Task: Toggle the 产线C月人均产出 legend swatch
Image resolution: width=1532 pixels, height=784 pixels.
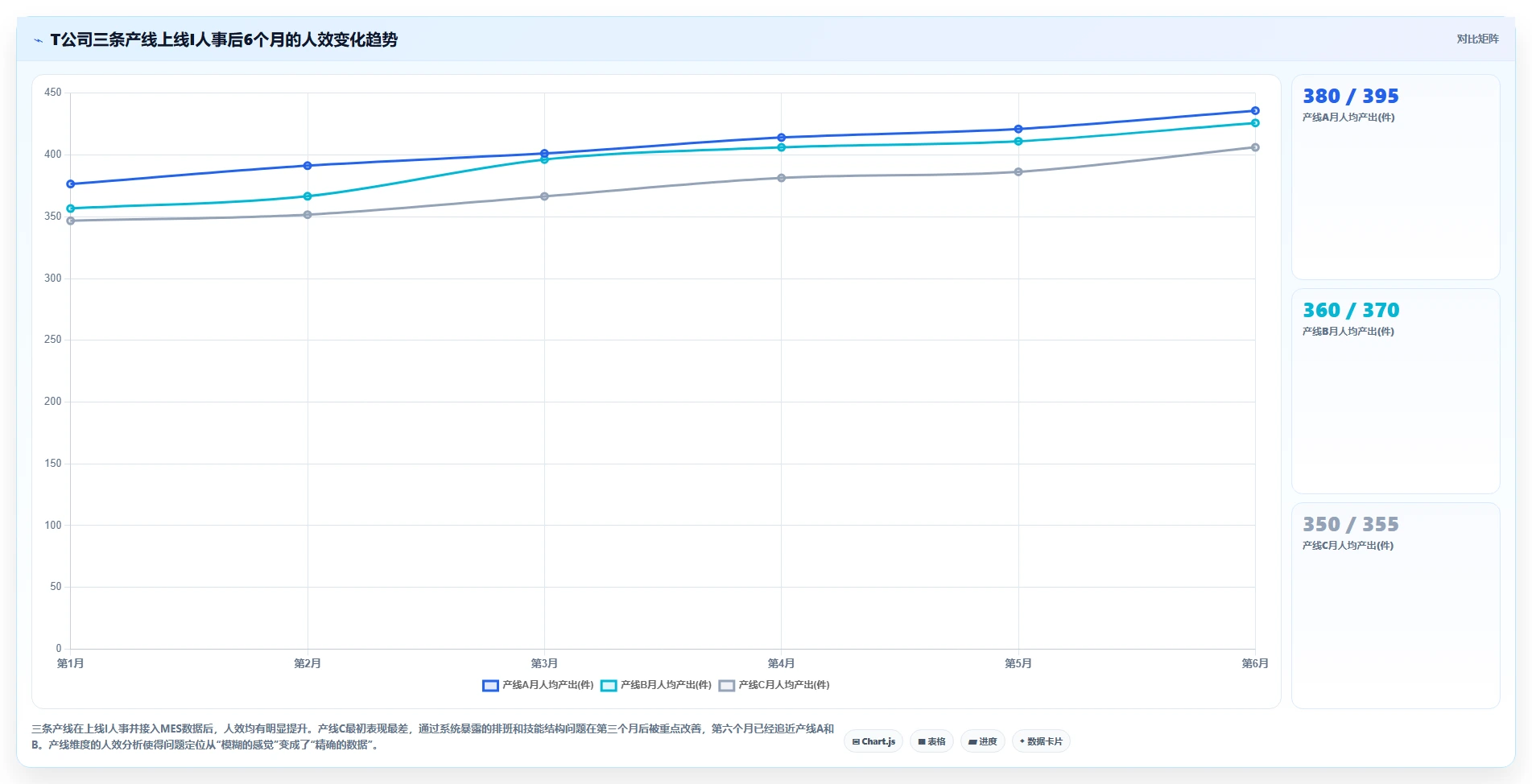Action: pos(727,686)
